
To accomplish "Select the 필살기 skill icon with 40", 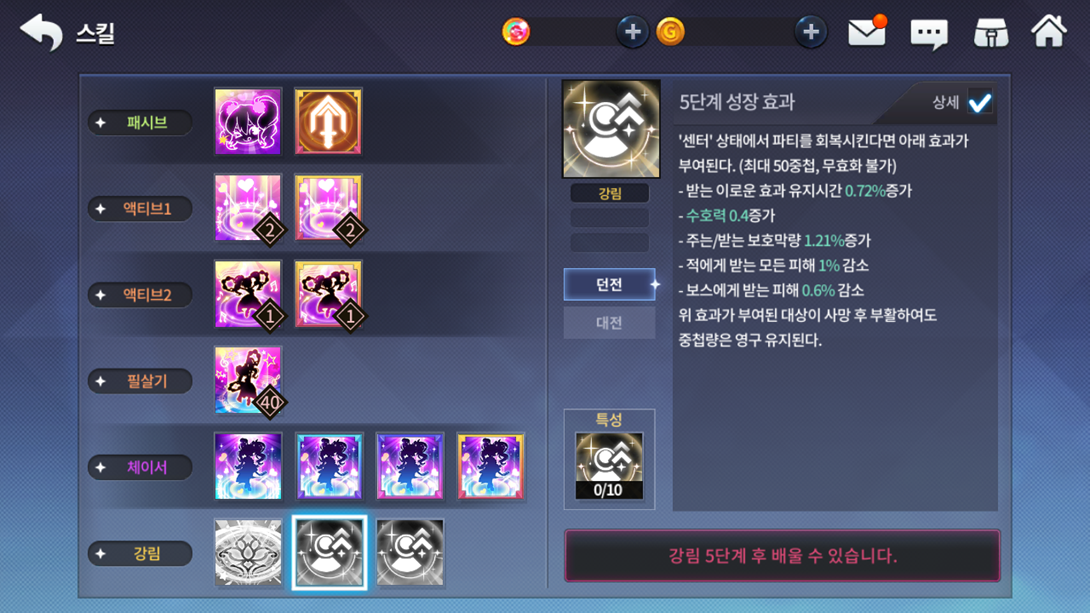I will (x=248, y=380).
